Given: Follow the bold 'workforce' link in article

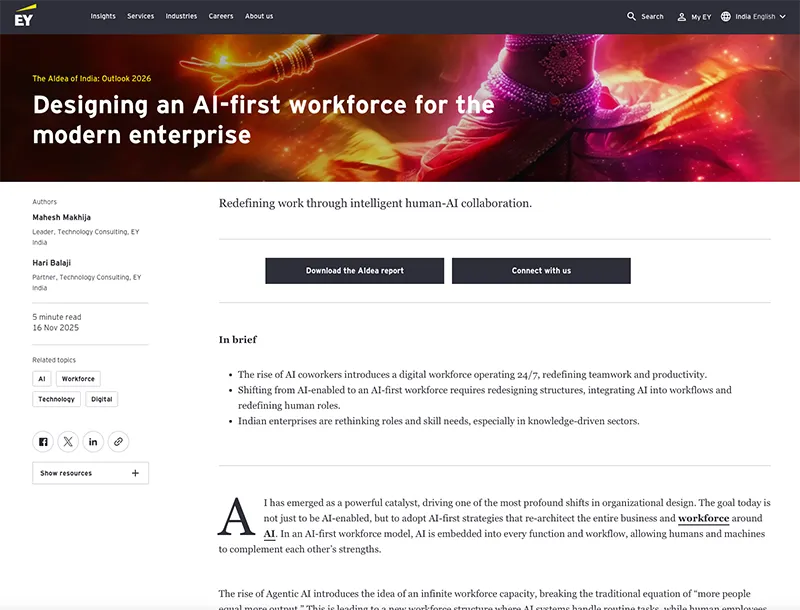Looking at the screenshot, I should point(703,518).
